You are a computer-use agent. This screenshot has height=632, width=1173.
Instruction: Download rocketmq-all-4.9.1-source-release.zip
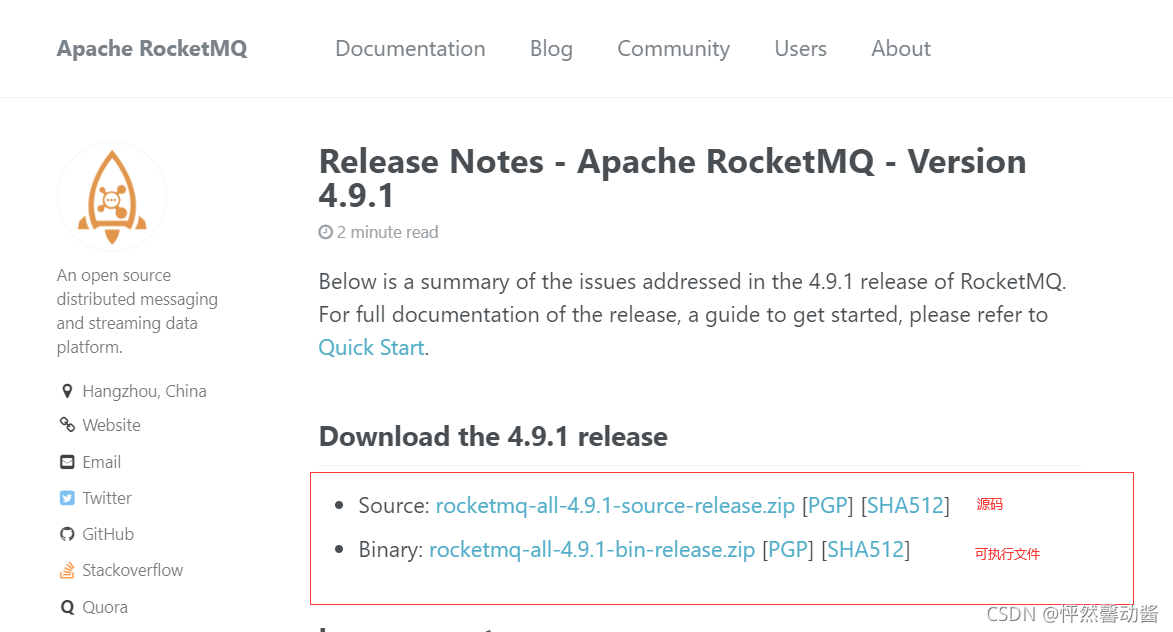pyautogui.click(x=615, y=506)
